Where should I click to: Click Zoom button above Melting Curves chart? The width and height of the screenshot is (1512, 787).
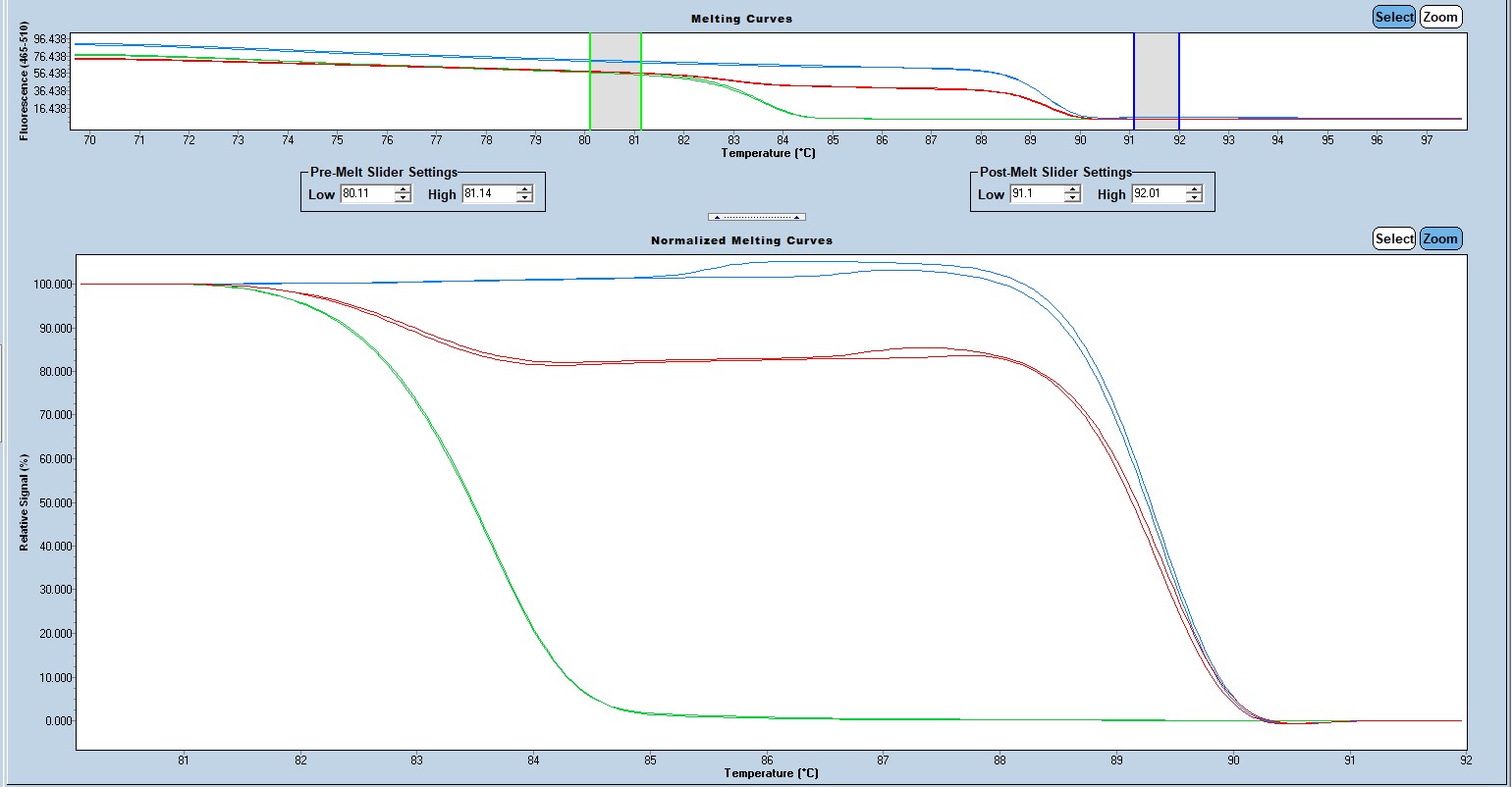click(x=1440, y=17)
